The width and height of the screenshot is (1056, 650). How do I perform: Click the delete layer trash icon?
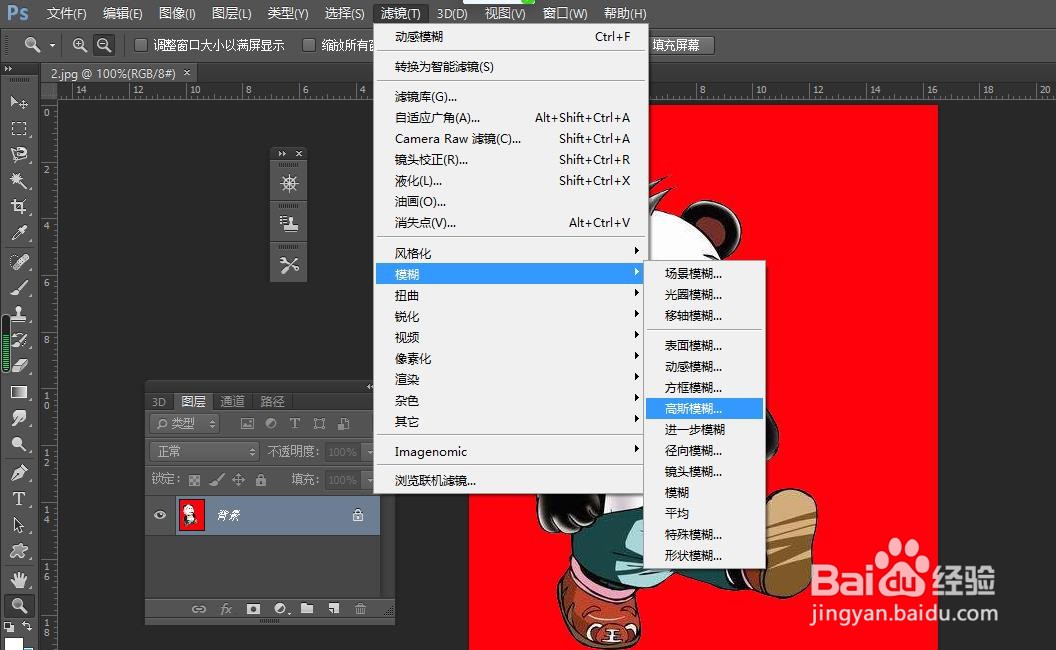point(360,609)
